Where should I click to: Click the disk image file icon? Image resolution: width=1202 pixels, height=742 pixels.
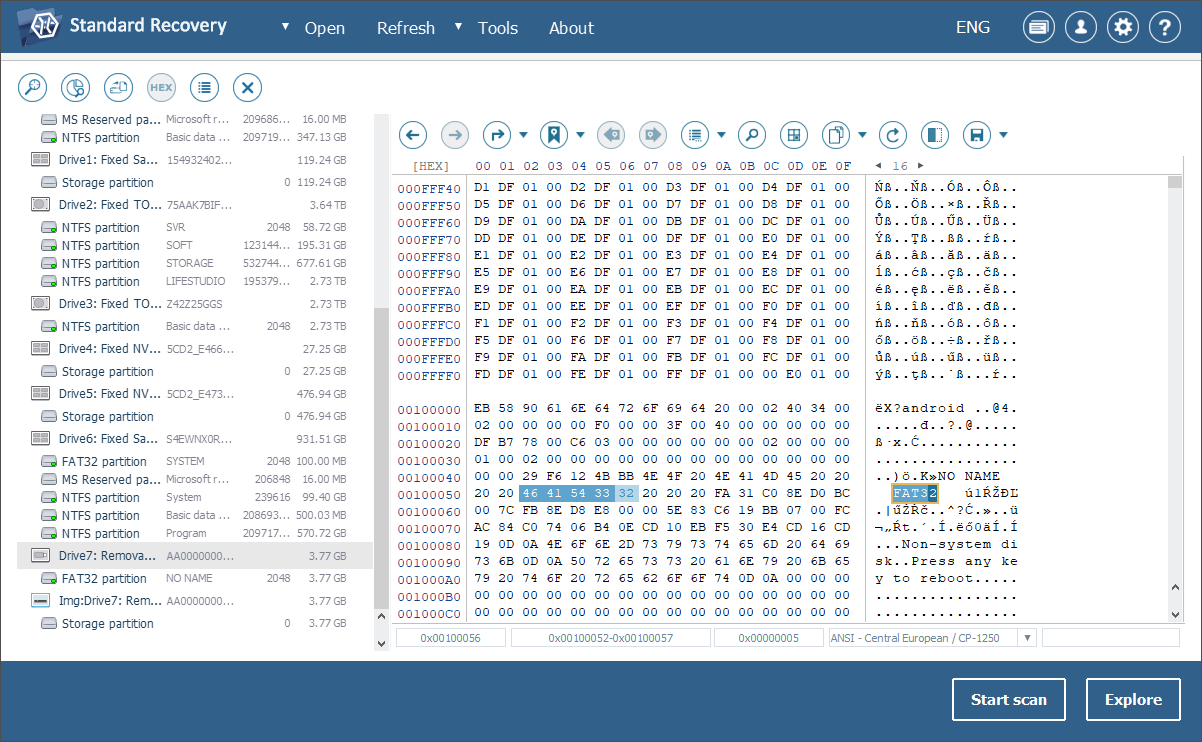click(x=119, y=87)
